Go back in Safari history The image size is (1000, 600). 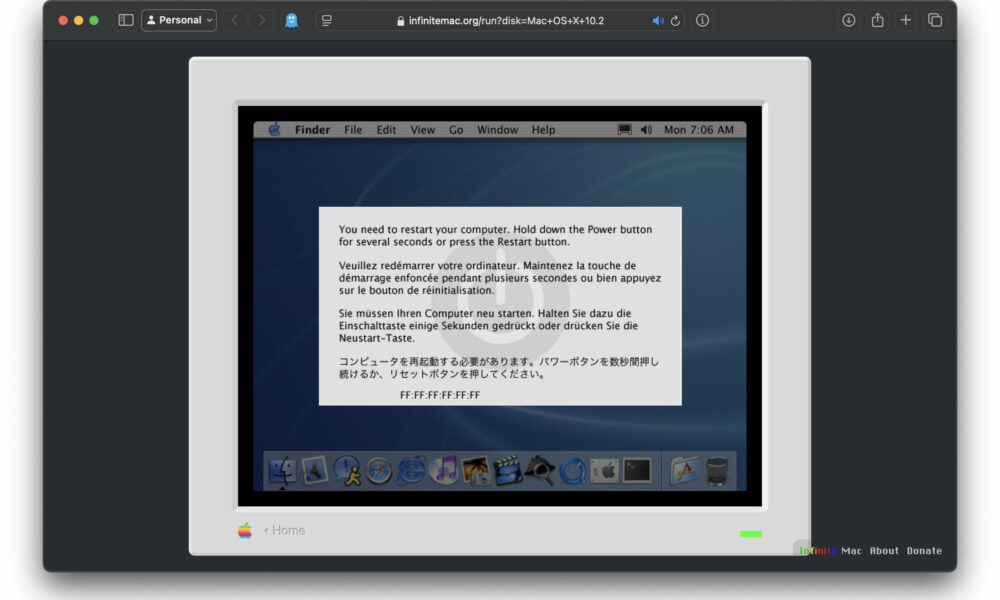click(x=235, y=20)
